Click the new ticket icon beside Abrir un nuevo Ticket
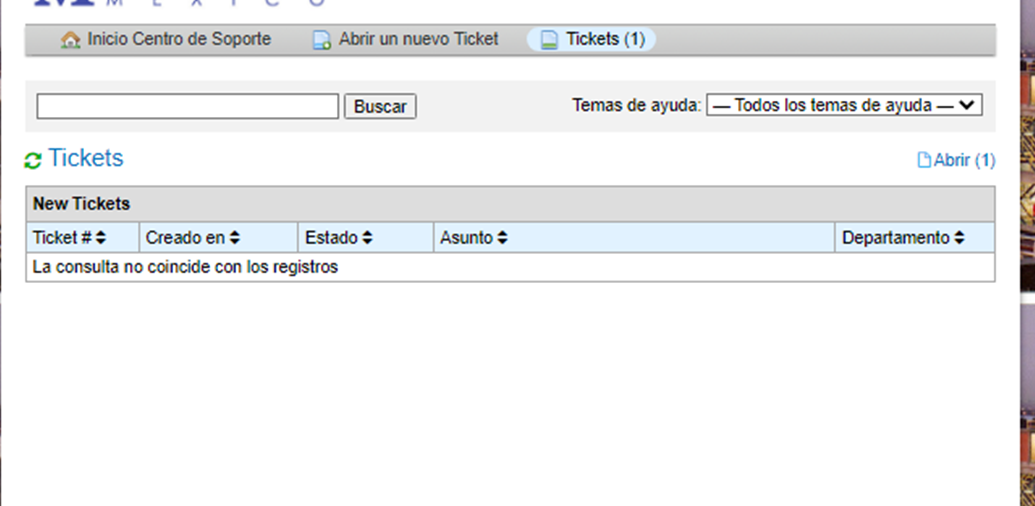 point(321,41)
